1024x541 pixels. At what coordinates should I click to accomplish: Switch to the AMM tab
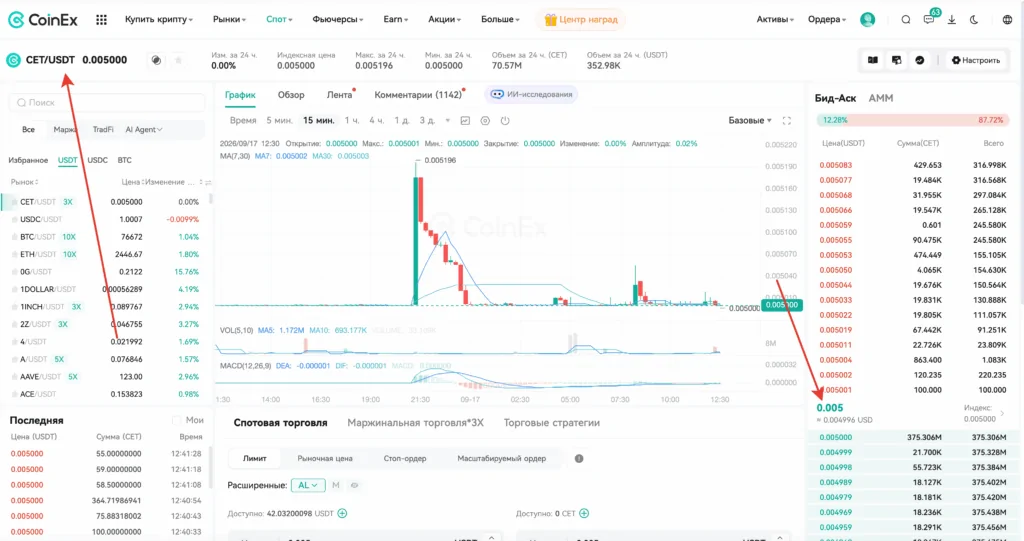[880, 98]
